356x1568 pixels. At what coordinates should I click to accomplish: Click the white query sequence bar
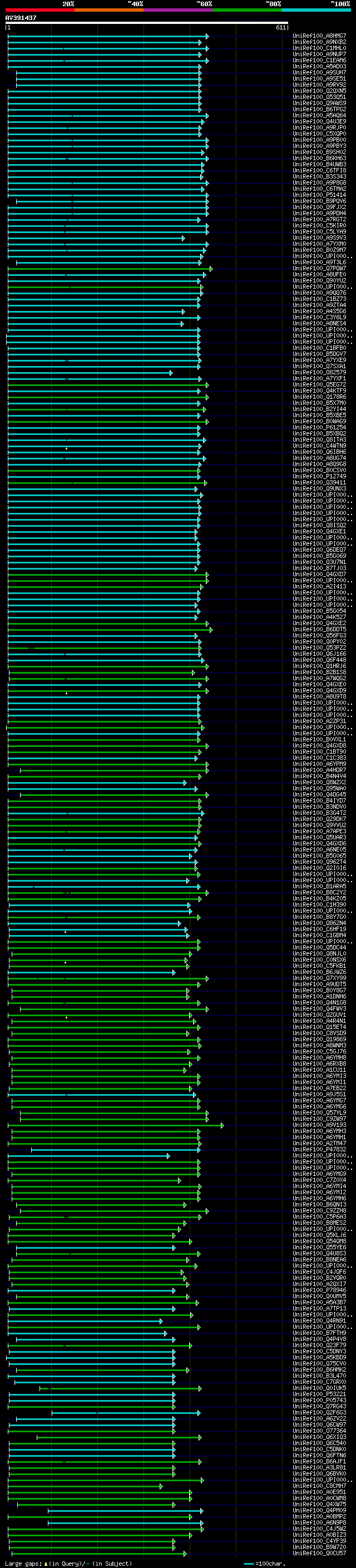coord(147,22)
